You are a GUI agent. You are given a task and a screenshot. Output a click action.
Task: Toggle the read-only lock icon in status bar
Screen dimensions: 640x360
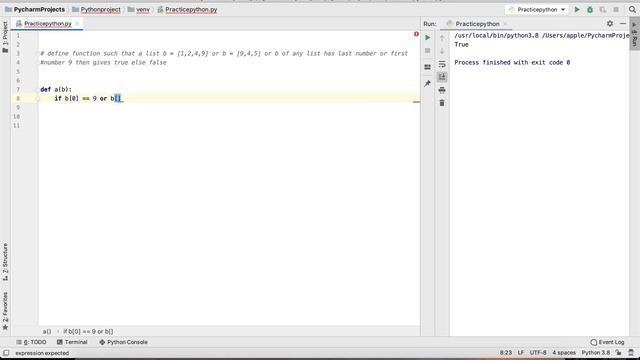click(619, 353)
